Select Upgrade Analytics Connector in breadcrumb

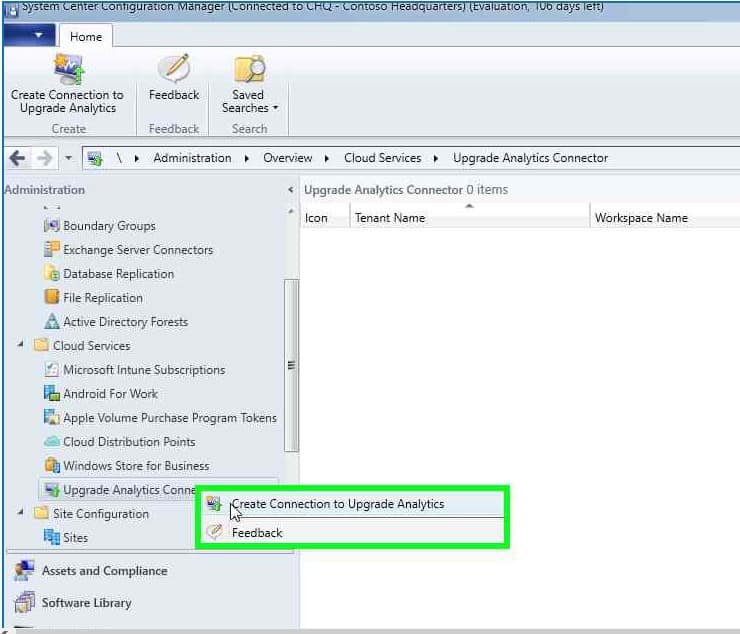(x=530, y=158)
